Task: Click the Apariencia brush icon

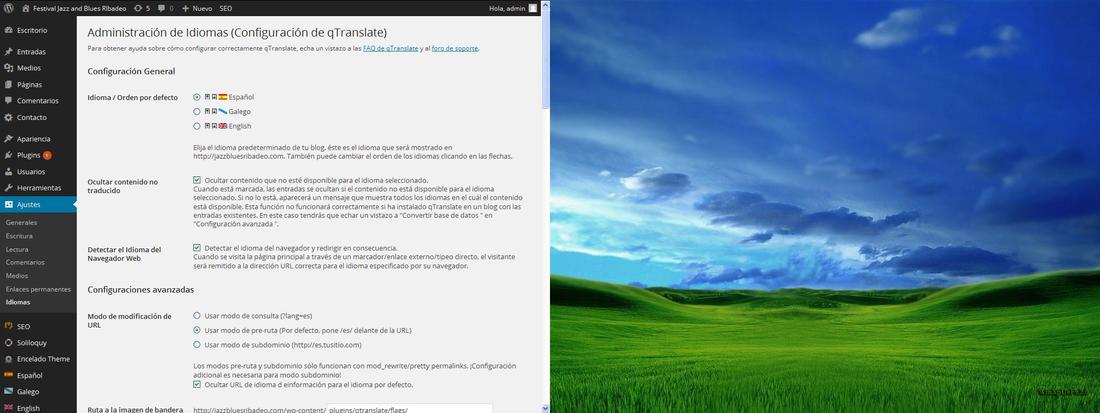Action: click(x=8, y=139)
